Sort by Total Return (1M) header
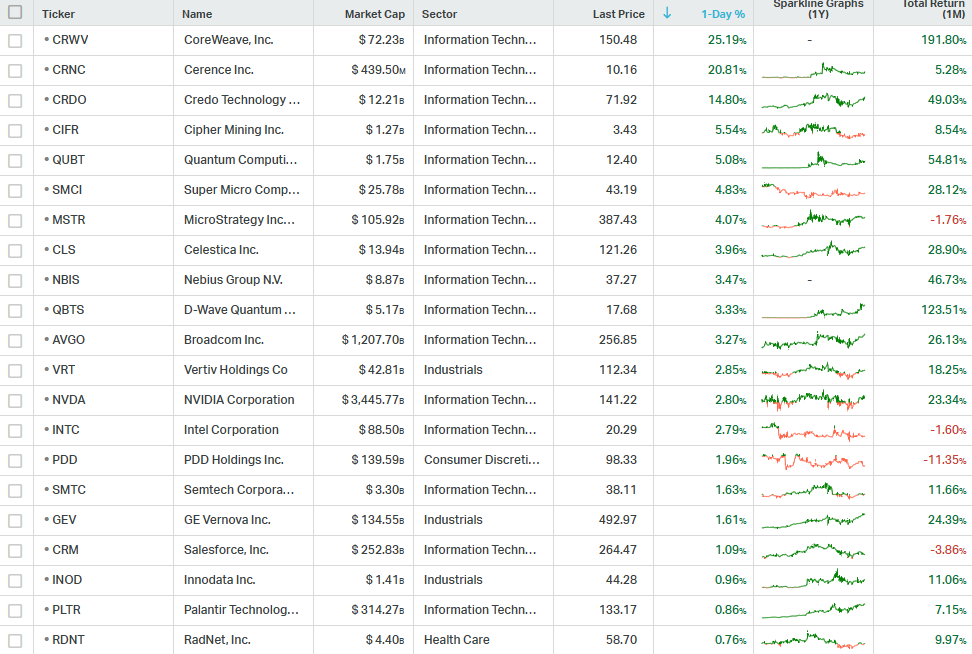The height and width of the screenshot is (654, 972). coord(934,9)
